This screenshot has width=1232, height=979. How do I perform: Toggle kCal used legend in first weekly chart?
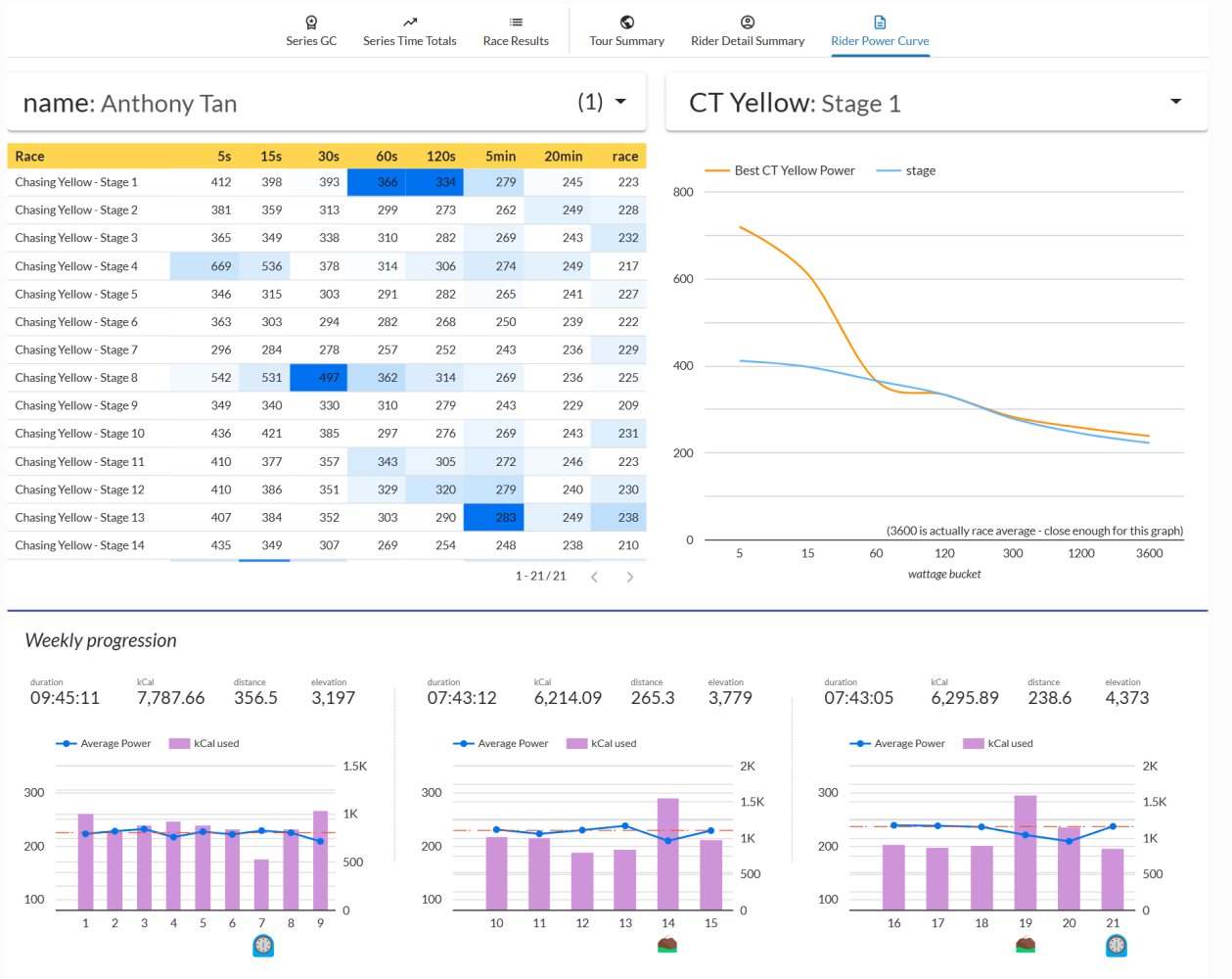205,743
